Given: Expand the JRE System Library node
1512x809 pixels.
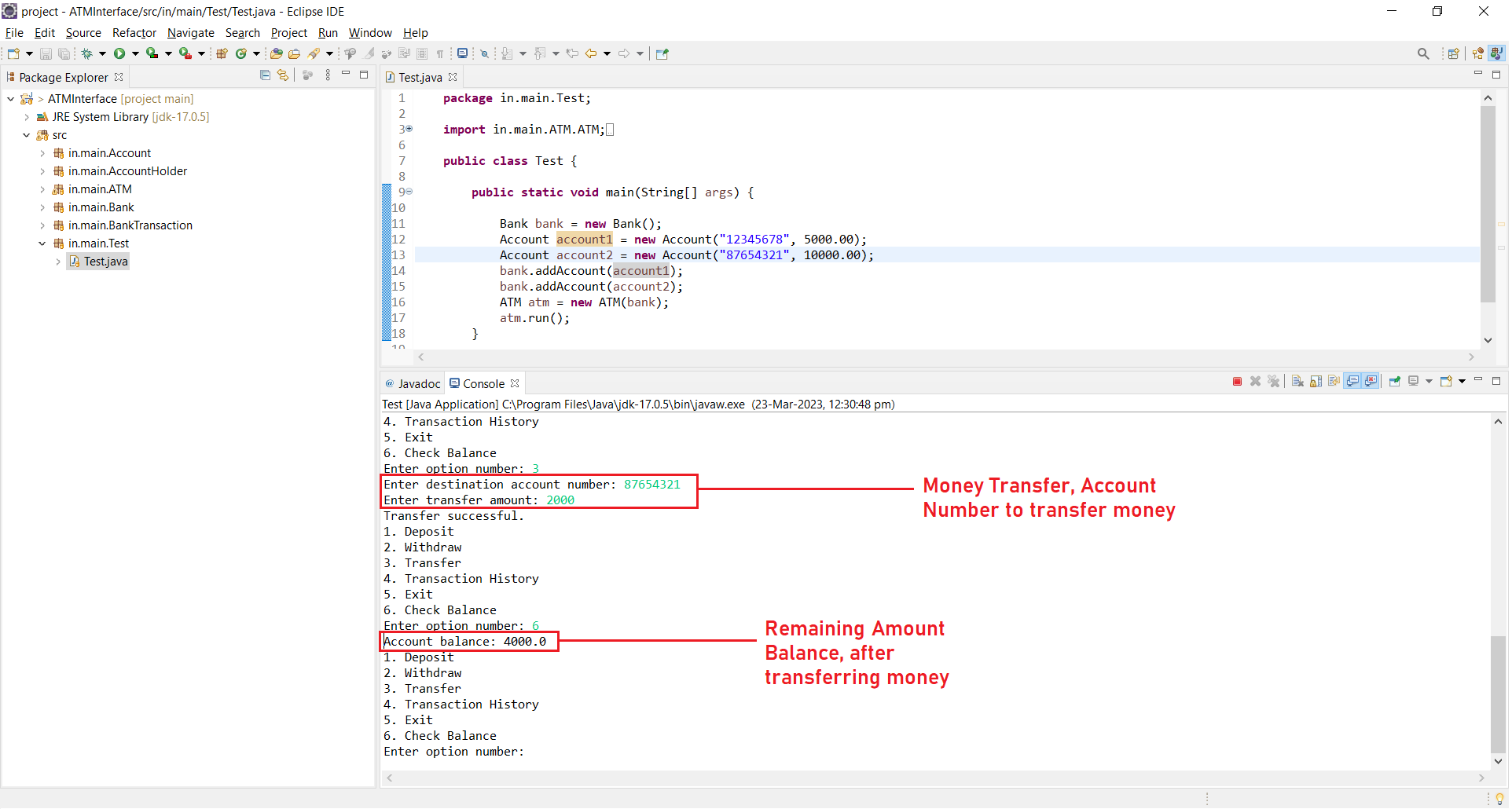Looking at the screenshot, I should pos(27,117).
